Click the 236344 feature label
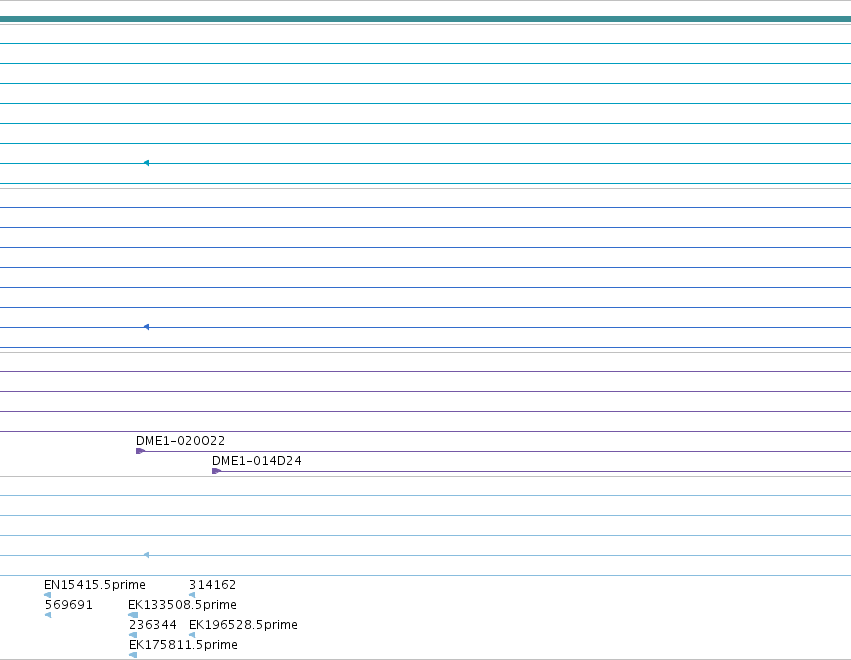The height and width of the screenshot is (660, 851). coord(153,625)
